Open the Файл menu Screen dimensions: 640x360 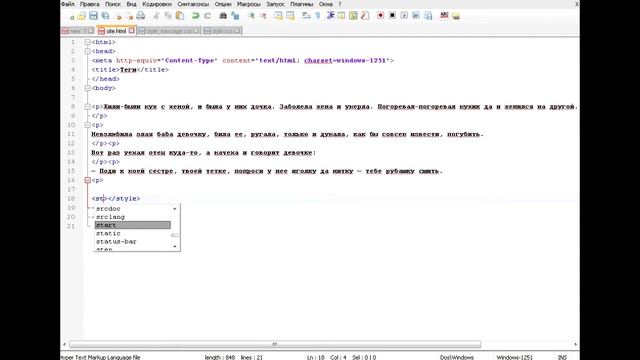tap(68, 4)
